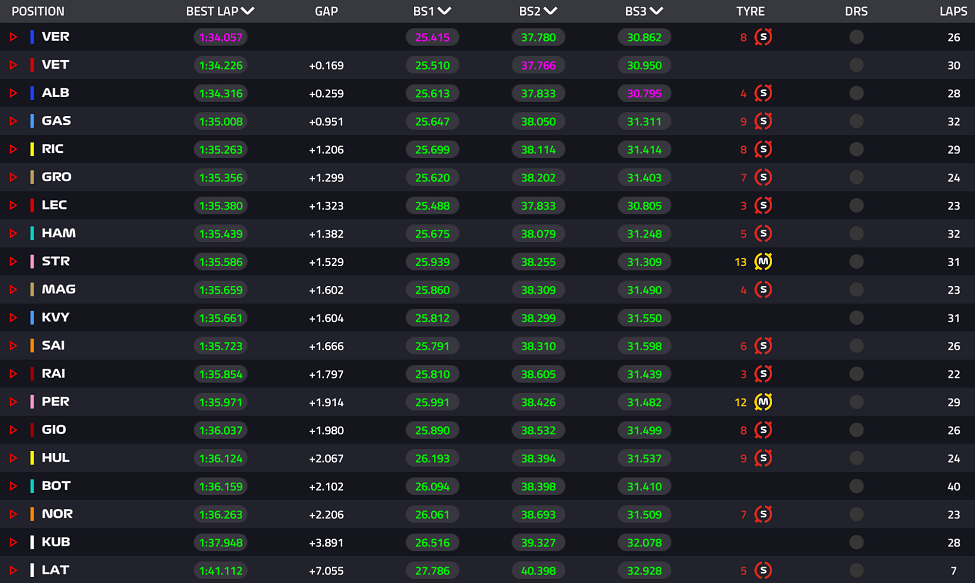The image size is (975, 583).
Task: Click the soft tyre icon in HAM row
Action: [763, 234]
